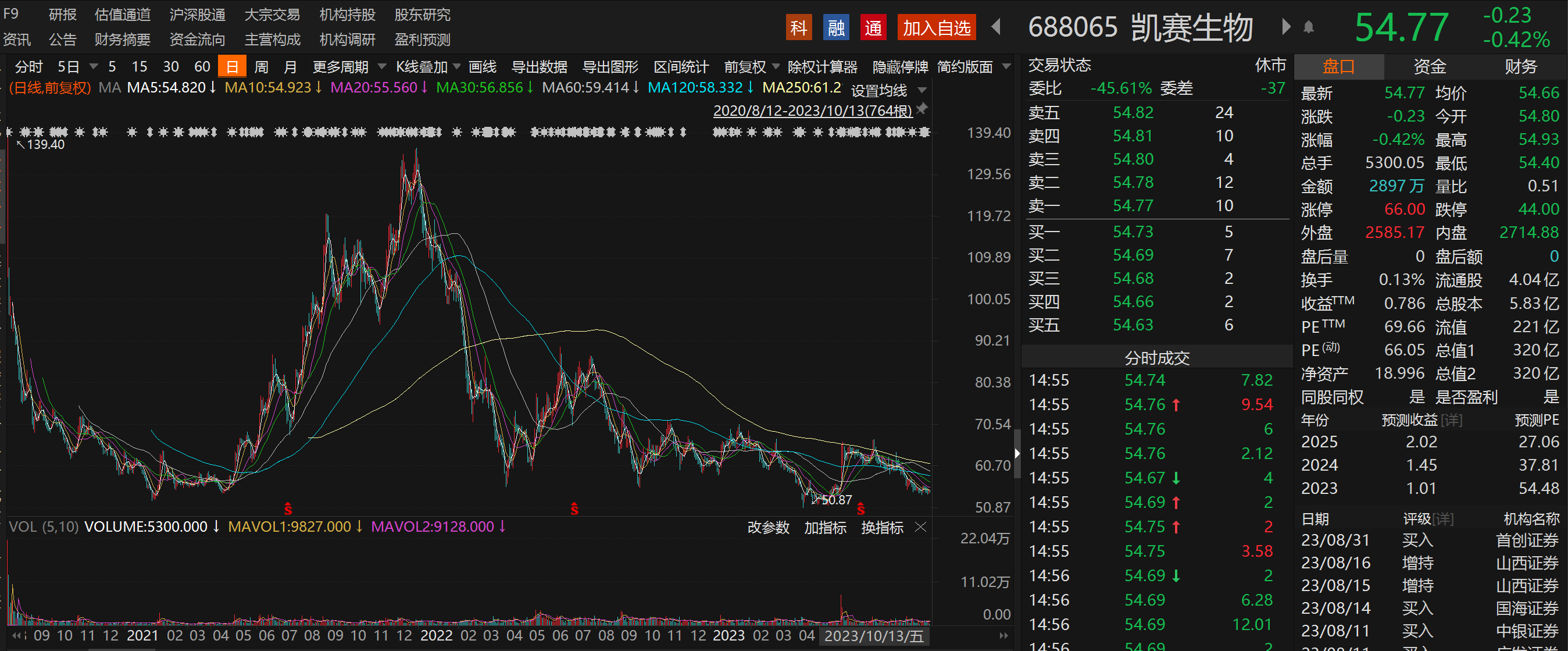This screenshot has height=651, width=1568.
Task: Click the 加入自选 button
Action: (x=936, y=28)
